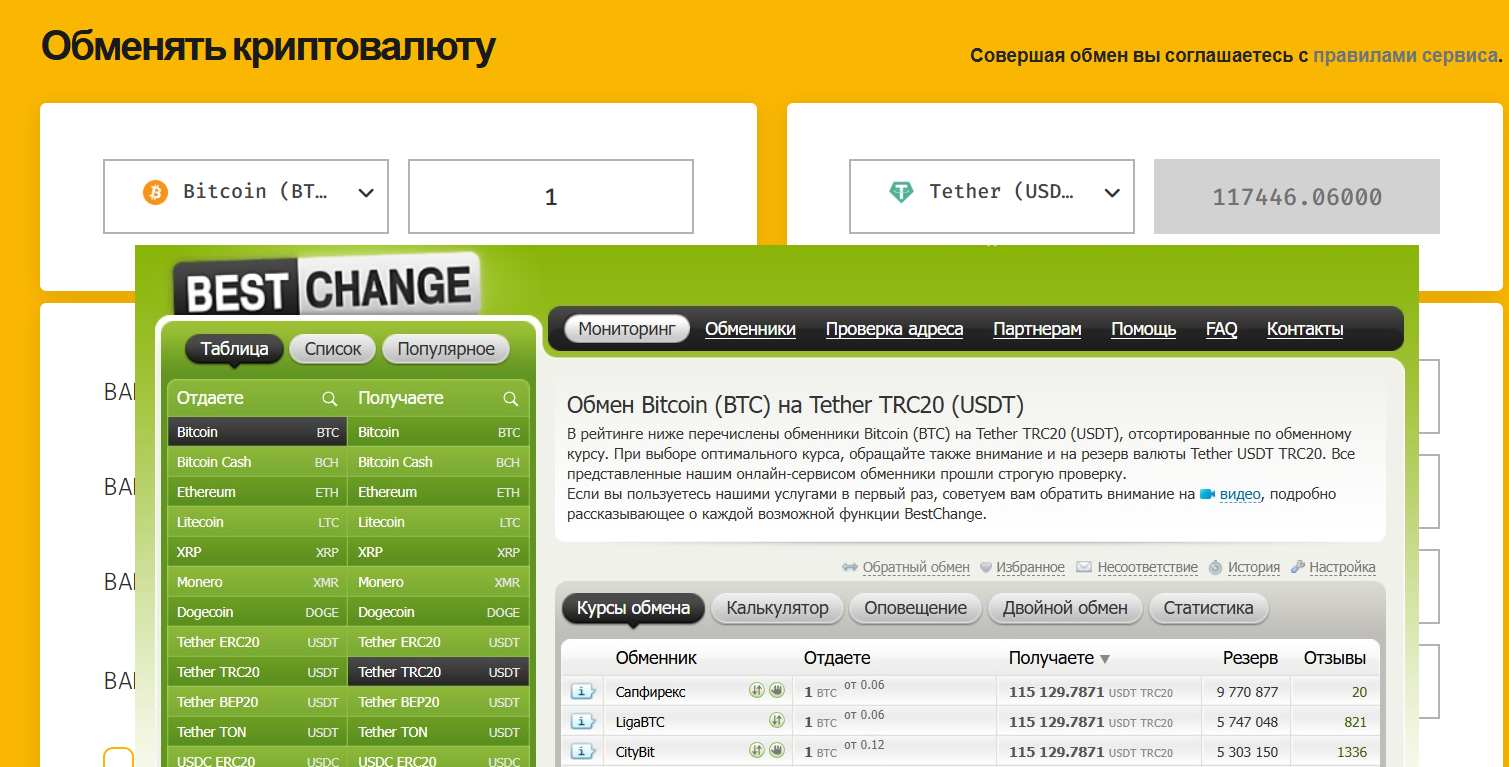This screenshot has width=1509, height=767.
Task: Open FAQ in the top navigation
Action: [x=1221, y=329]
